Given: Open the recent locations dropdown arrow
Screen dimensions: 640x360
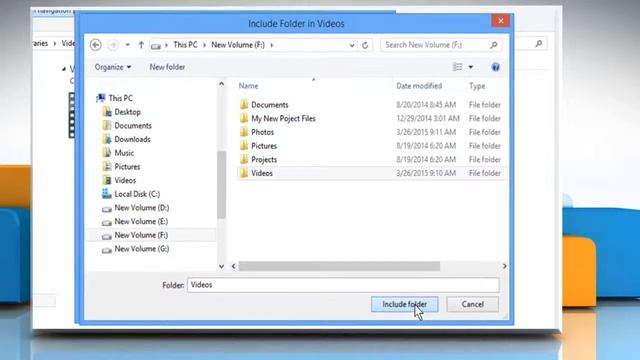Looking at the screenshot, I should click(x=128, y=45).
